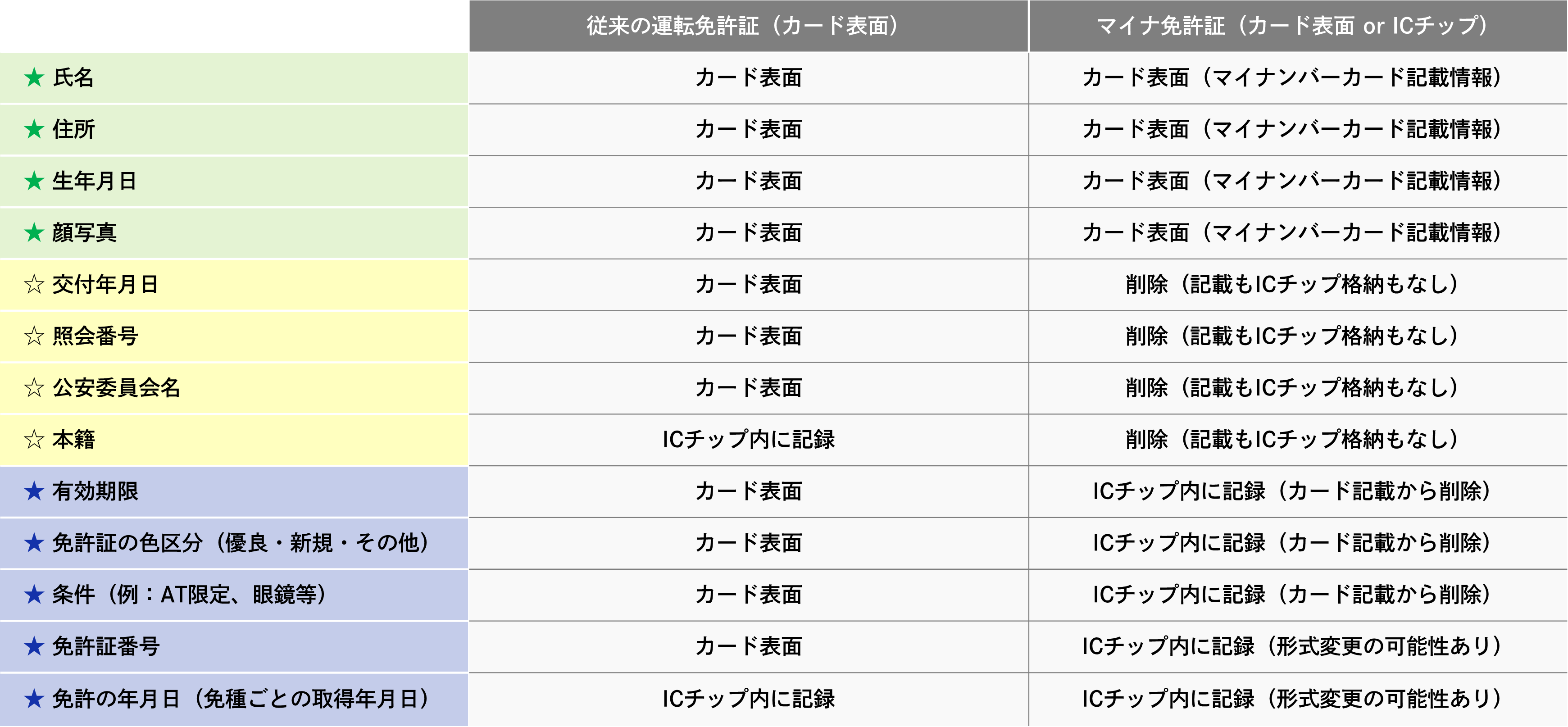1568x727 pixels.
Task: Click the blue star beside 有効期限
Action: [x=34, y=491]
